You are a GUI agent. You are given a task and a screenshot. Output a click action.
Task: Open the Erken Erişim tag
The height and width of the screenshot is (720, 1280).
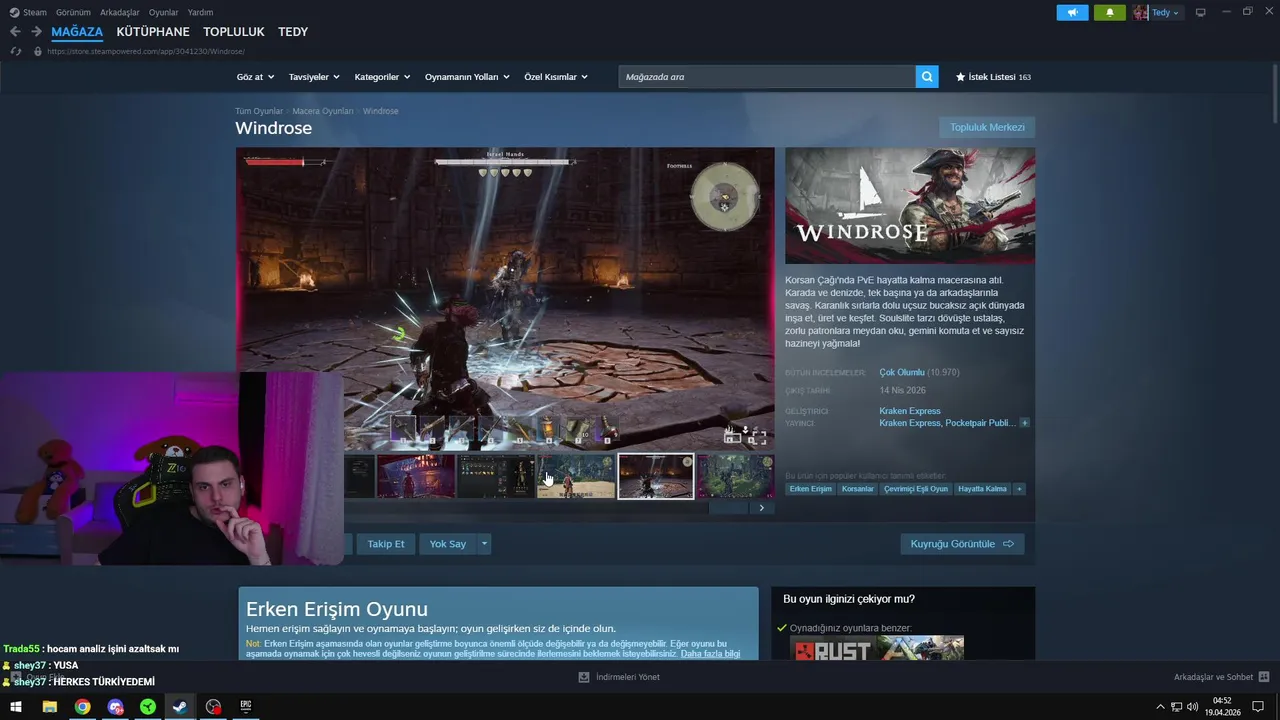(x=810, y=489)
